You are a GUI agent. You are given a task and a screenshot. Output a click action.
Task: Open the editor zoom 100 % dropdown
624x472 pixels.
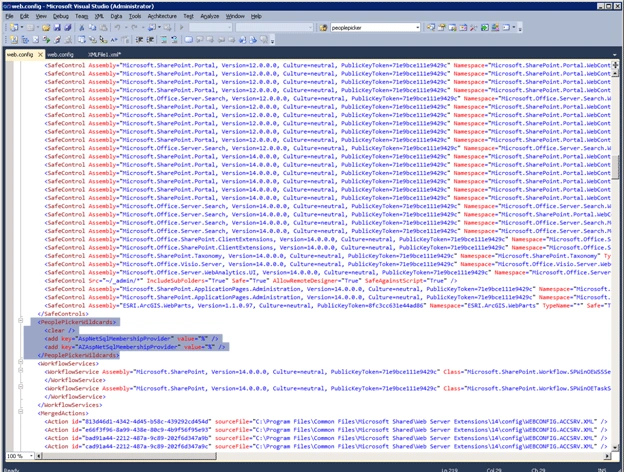point(31,456)
